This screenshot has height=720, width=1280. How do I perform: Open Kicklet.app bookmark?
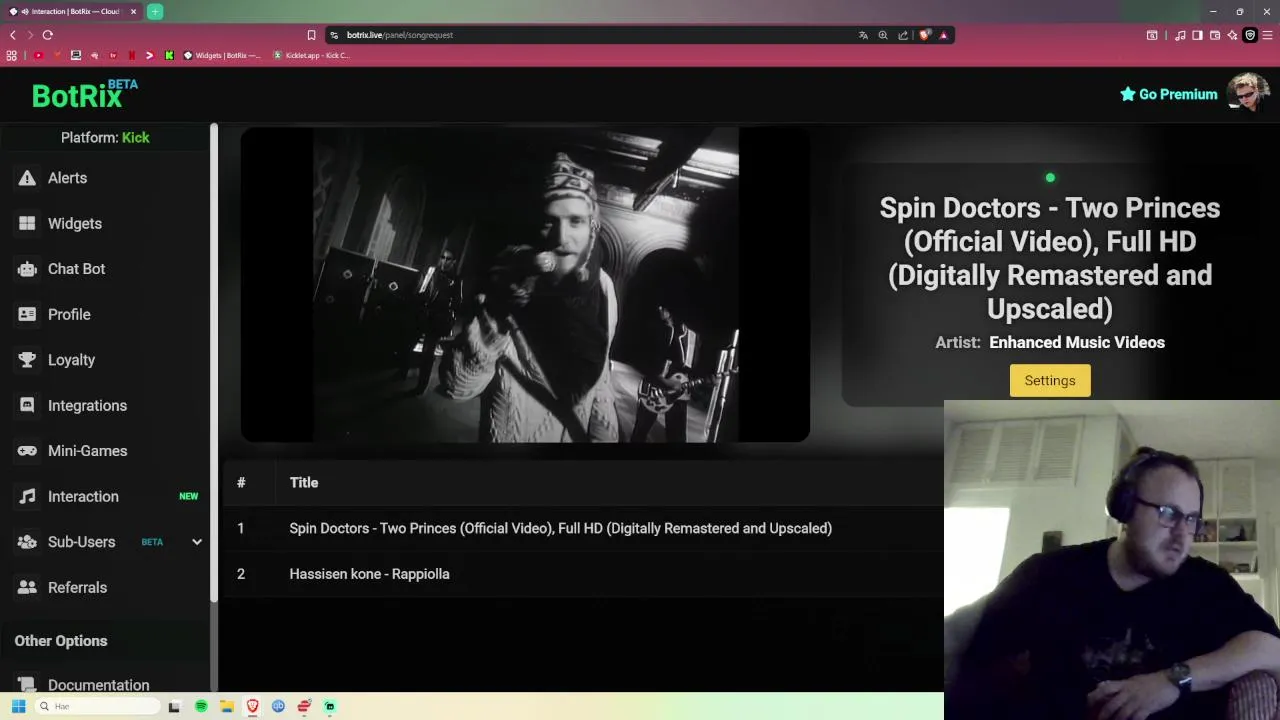point(311,55)
